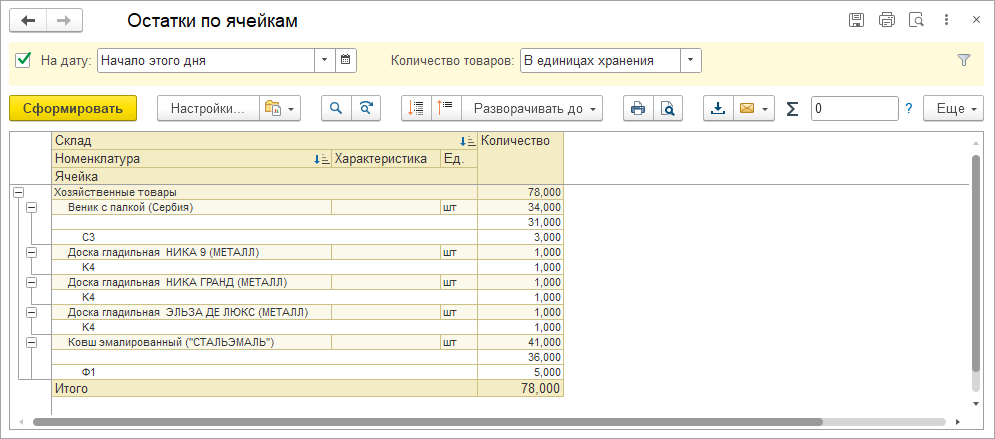Click the scroll right arrow of horizontal scrollbar
Viewport: 995px width, 439px height.
click(x=958, y=422)
